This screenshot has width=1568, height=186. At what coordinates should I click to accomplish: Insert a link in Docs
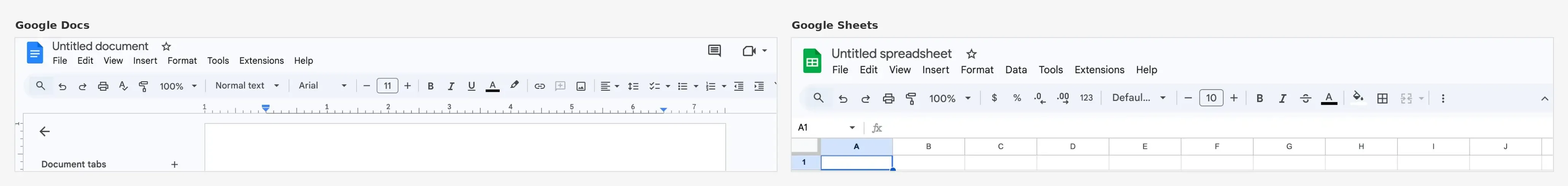tap(539, 86)
